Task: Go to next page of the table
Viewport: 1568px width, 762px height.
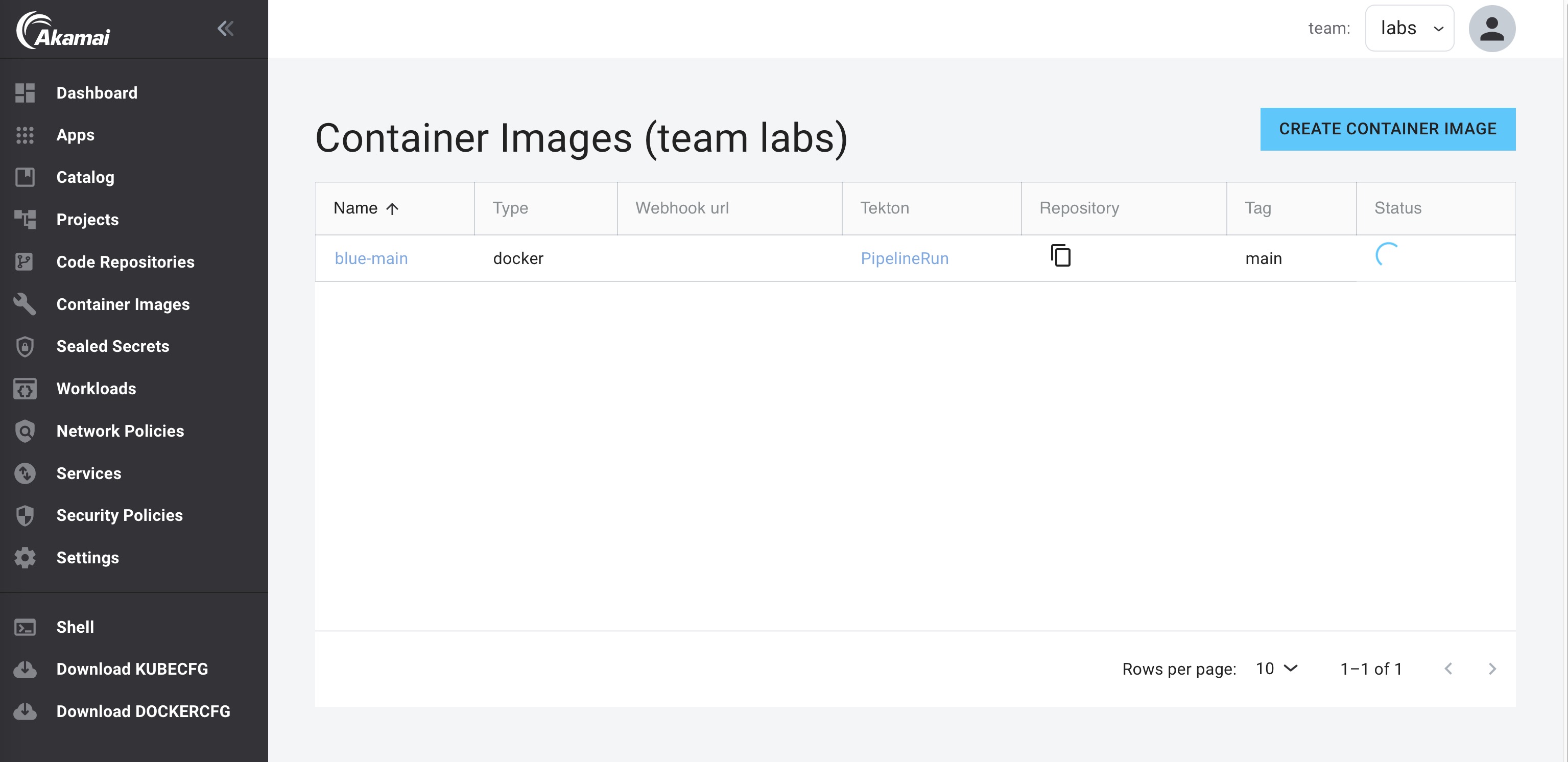Action: click(x=1492, y=669)
